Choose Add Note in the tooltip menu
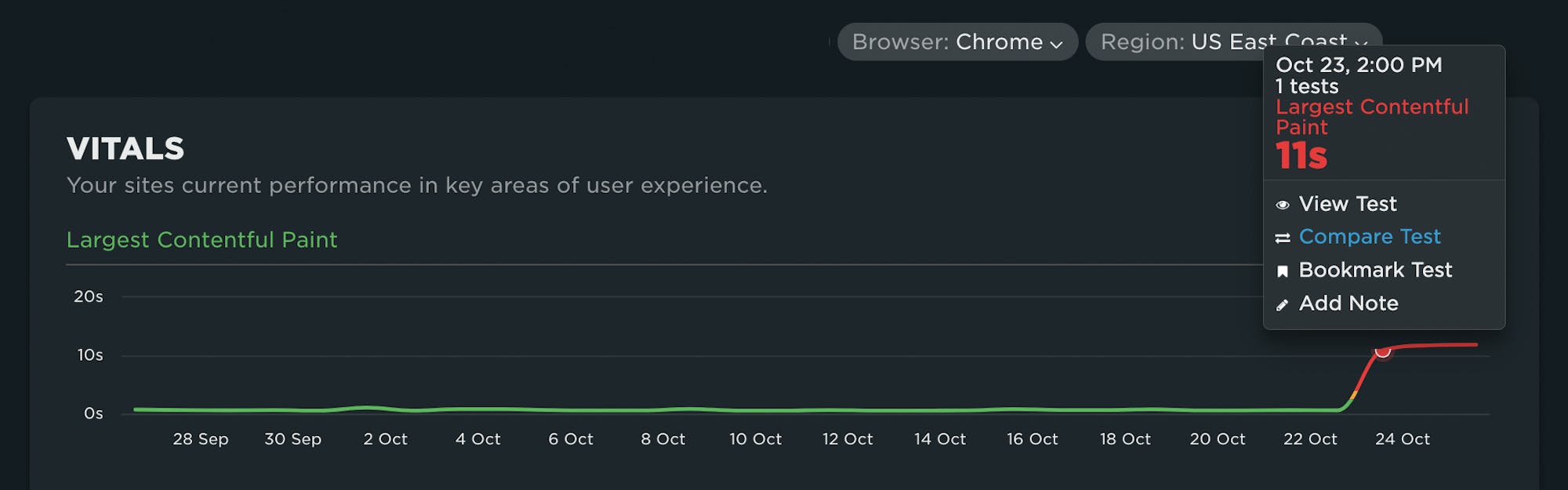This screenshot has width=1568, height=490. 1348,303
